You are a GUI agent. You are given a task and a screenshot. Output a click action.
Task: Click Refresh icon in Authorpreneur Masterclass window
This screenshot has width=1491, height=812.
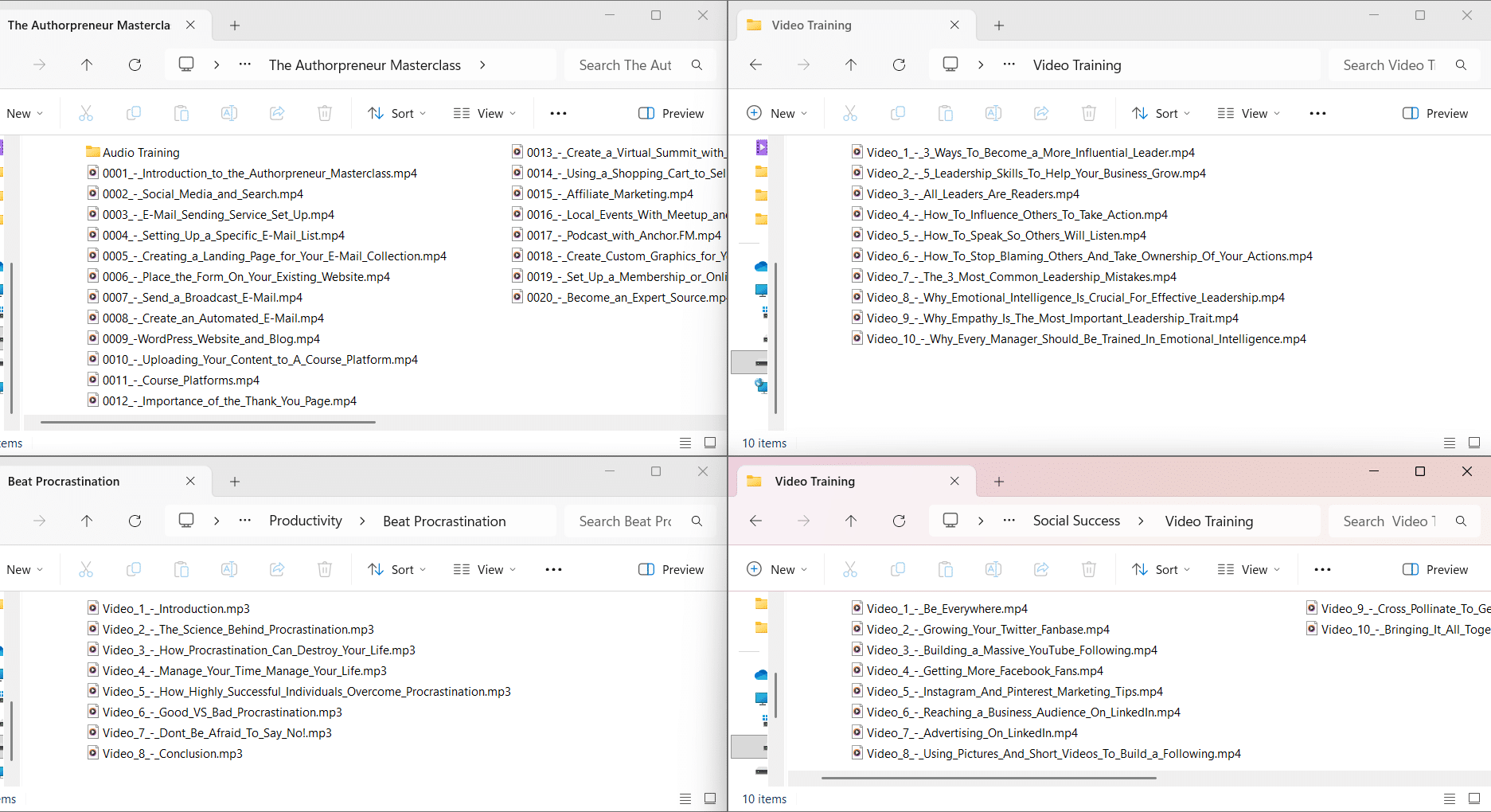click(135, 65)
